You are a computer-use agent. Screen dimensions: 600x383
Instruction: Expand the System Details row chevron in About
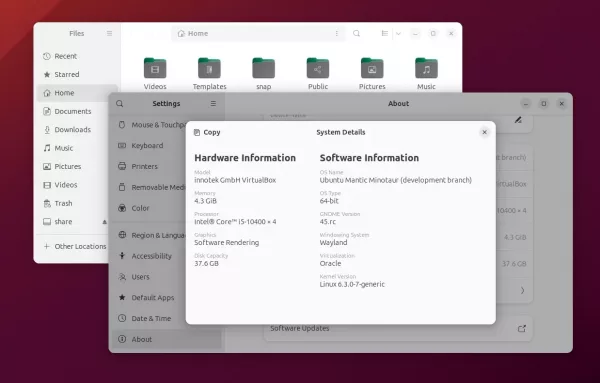(522, 290)
